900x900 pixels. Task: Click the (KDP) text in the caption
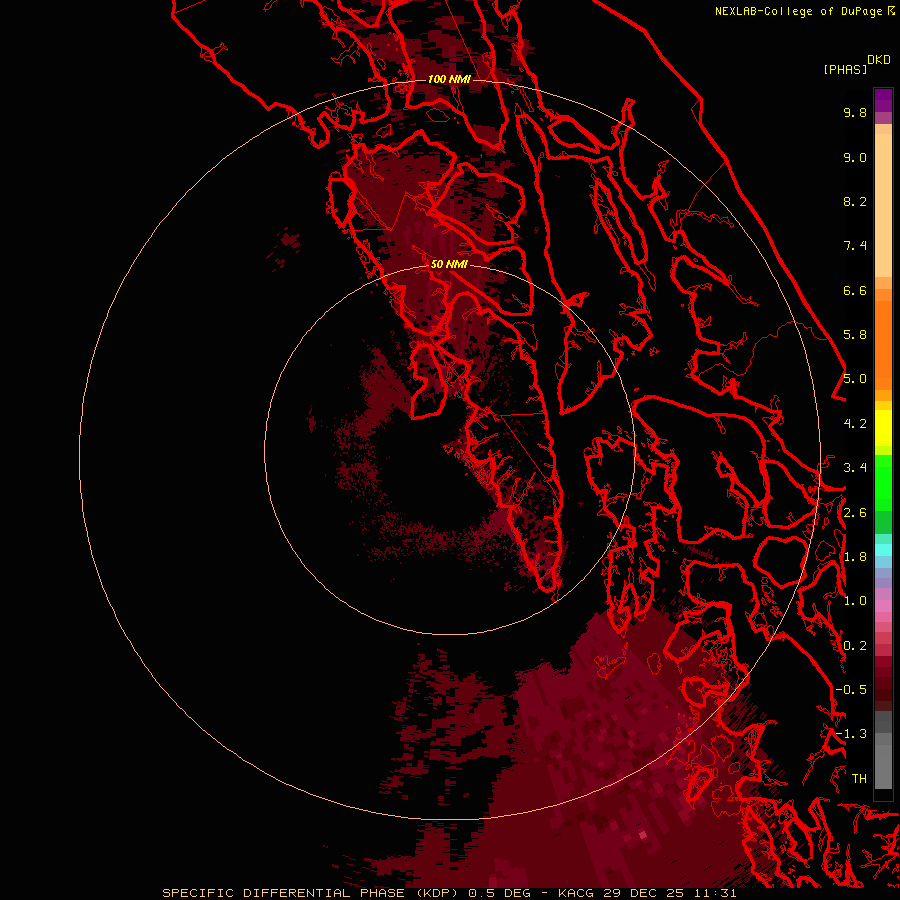click(x=437, y=893)
